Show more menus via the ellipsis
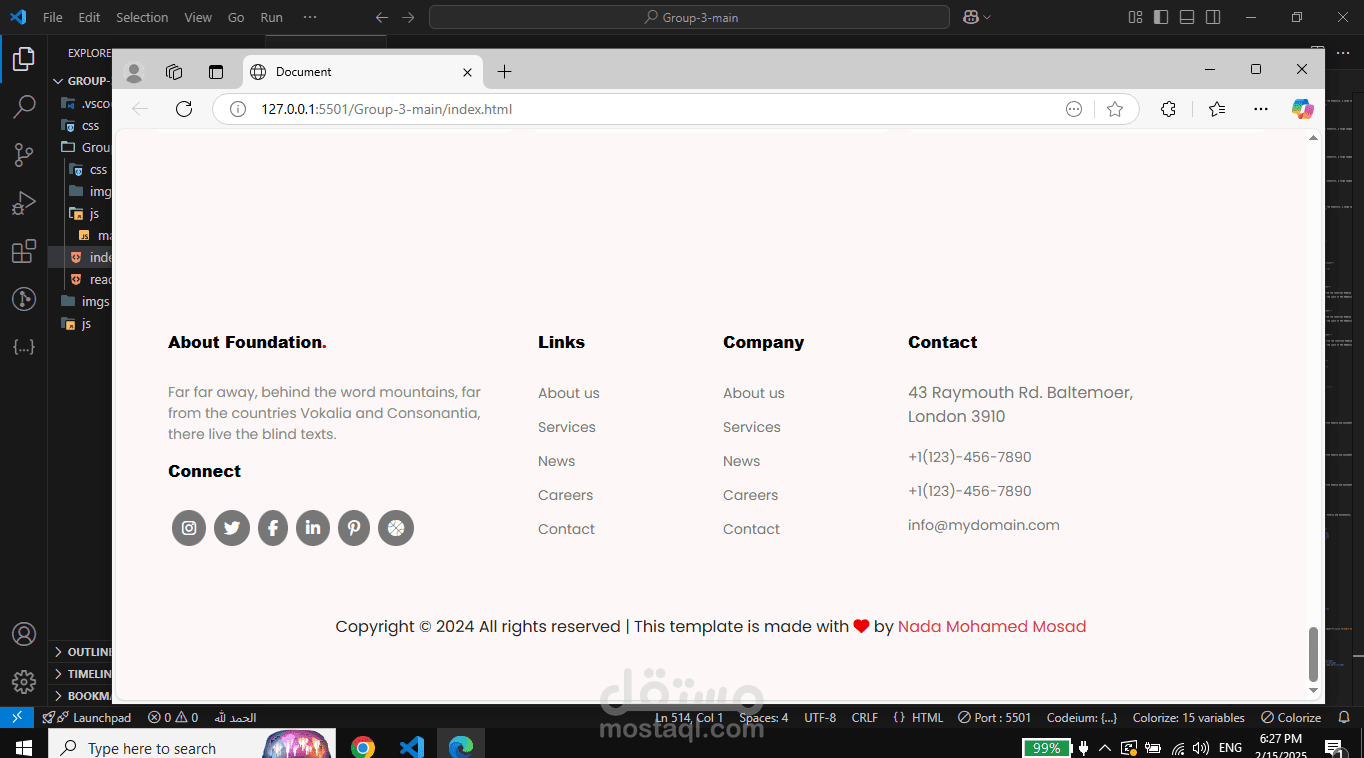Screen dimensions: 1364x758 pyautogui.click(x=310, y=17)
